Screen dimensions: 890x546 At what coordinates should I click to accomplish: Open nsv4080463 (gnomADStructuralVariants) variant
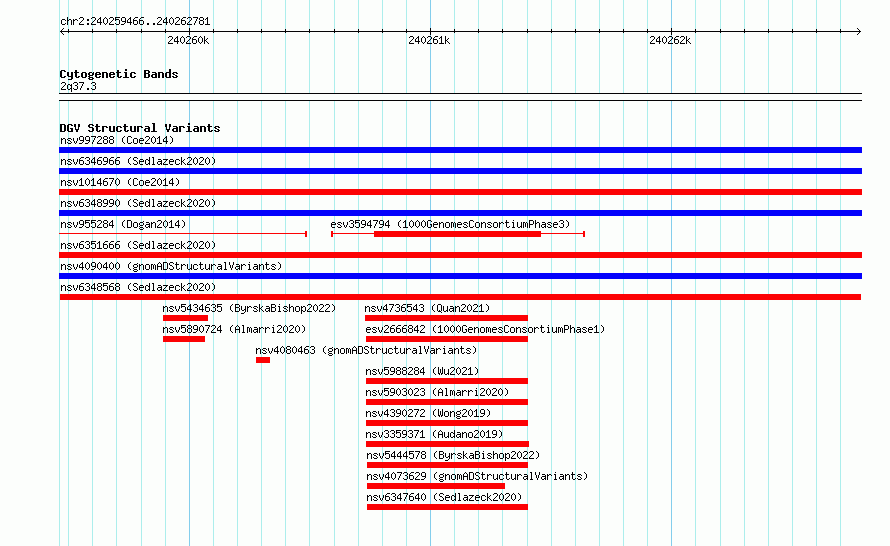[x=366, y=350]
